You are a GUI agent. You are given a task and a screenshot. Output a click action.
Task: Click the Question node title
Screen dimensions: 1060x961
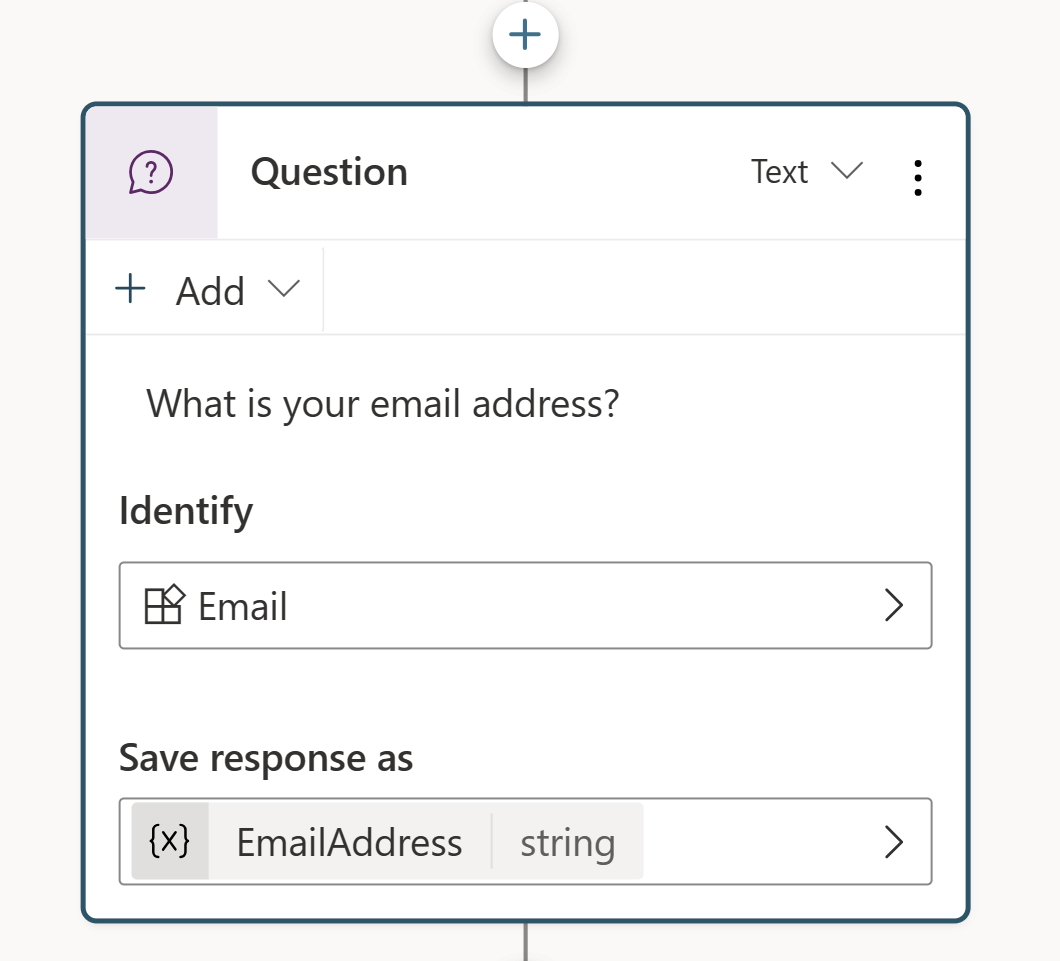[x=329, y=172]
